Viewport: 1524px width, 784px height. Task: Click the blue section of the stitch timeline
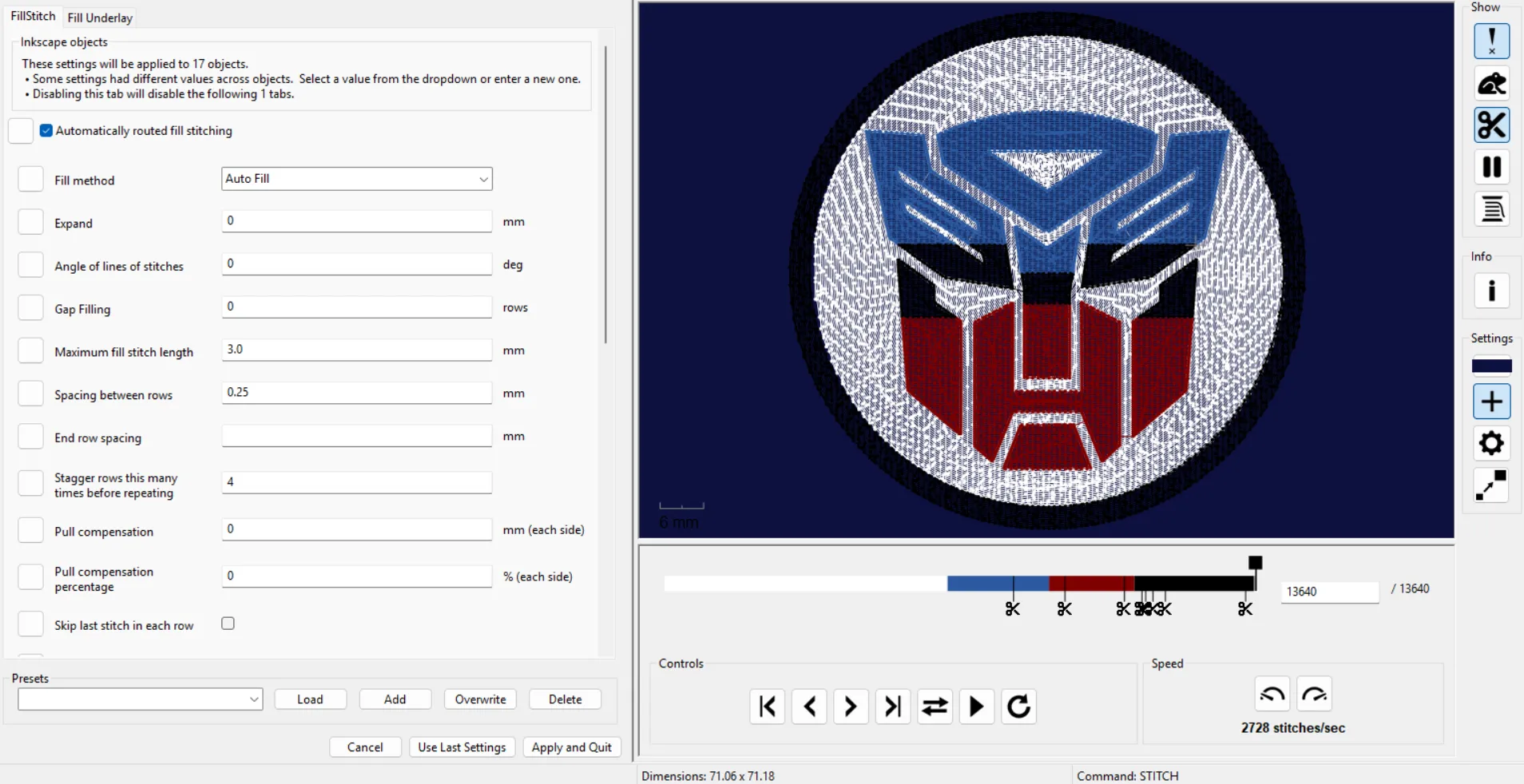998,584
